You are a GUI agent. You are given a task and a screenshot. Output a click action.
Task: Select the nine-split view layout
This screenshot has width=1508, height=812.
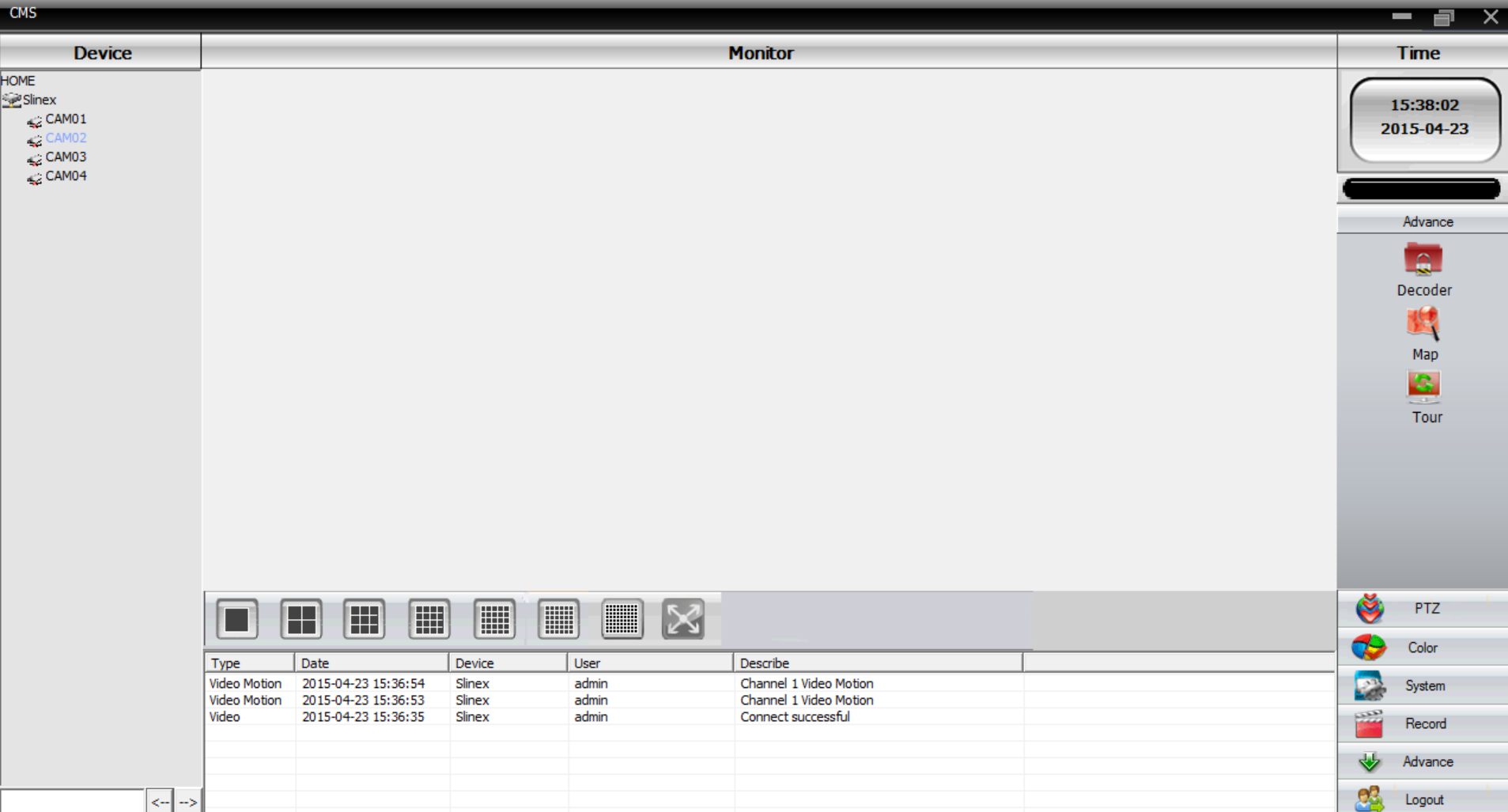[365, 619]
